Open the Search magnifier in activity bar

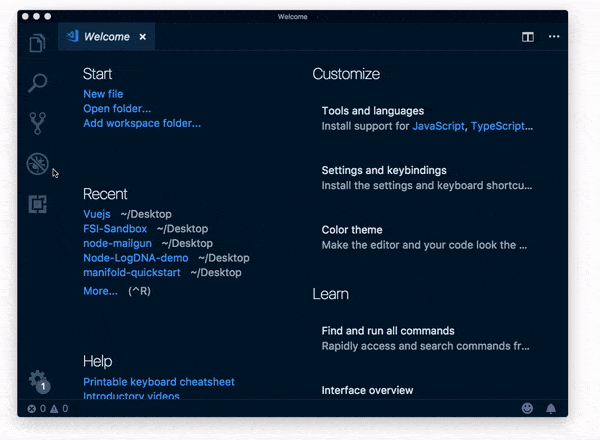38,83
